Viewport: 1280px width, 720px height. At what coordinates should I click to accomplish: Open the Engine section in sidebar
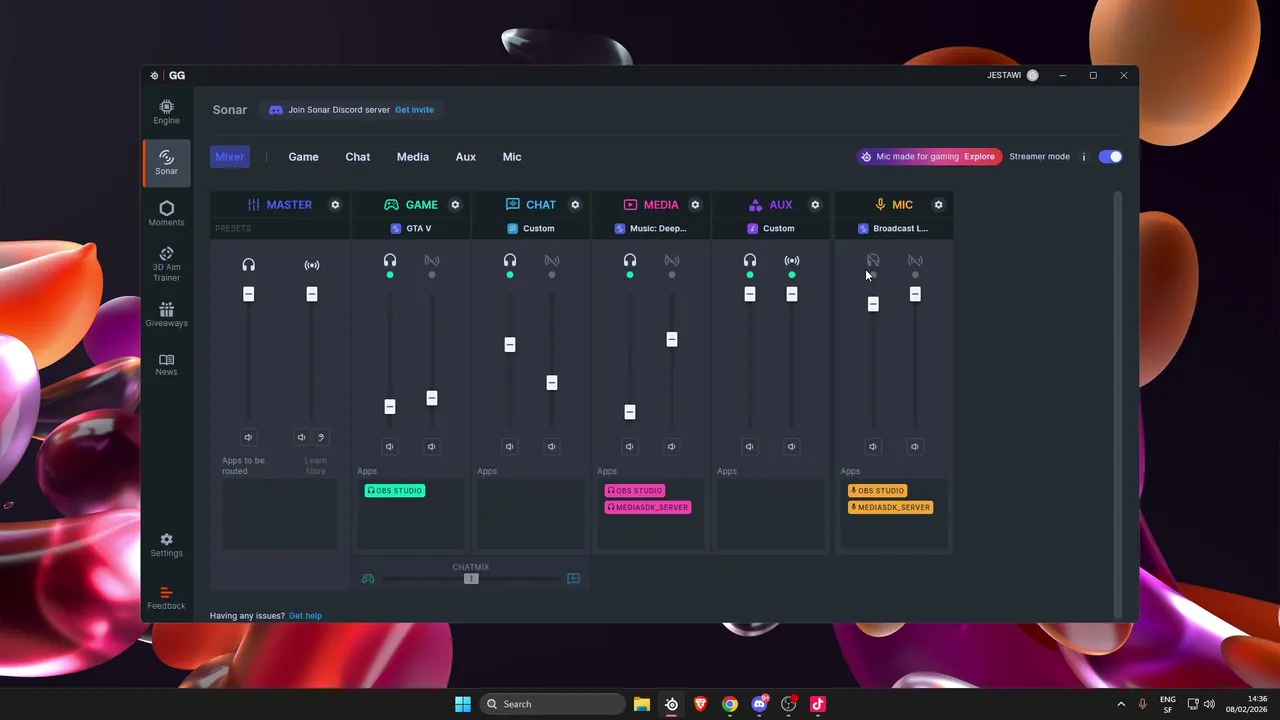166,111
